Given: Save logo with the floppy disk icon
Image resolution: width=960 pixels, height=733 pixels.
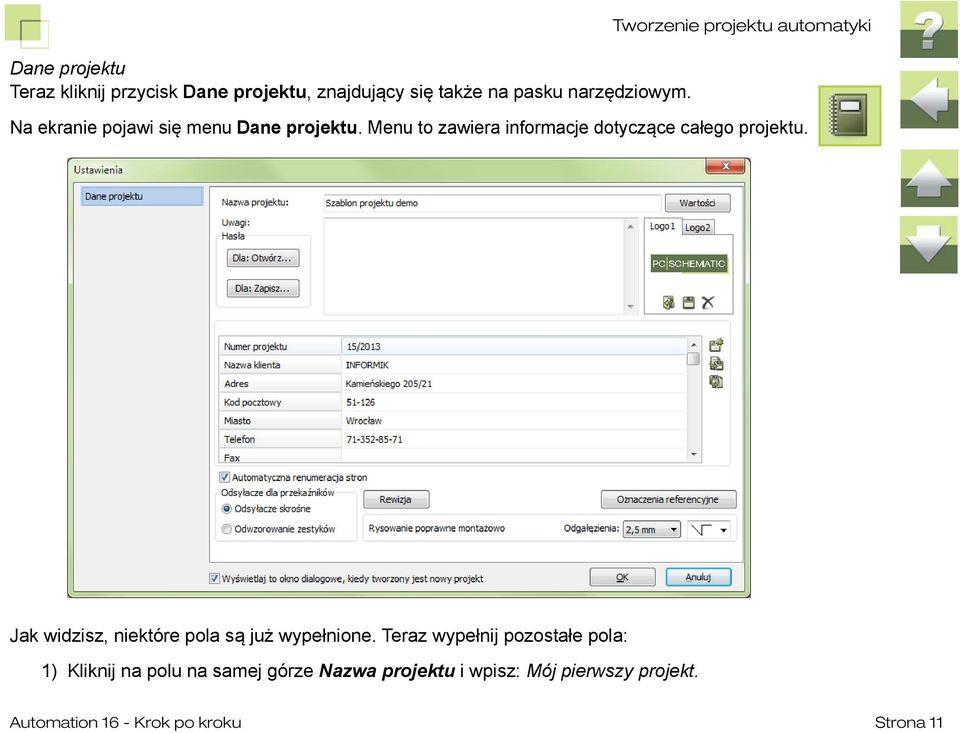Looking at the screenshot, I should 689,303.
